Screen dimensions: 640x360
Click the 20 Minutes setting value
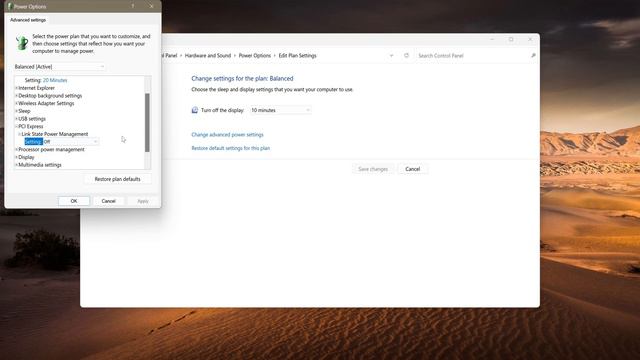click(x=55, y=80)
